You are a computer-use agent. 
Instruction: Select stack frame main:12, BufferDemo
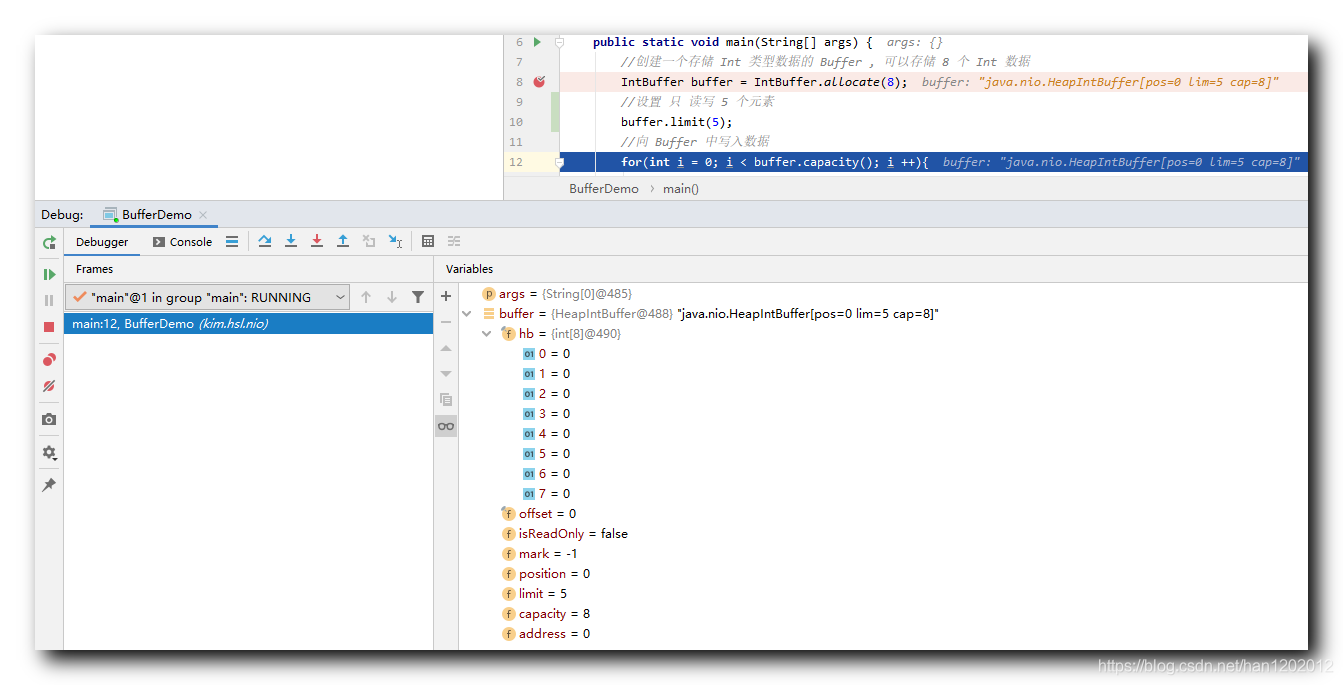[248, 324]
